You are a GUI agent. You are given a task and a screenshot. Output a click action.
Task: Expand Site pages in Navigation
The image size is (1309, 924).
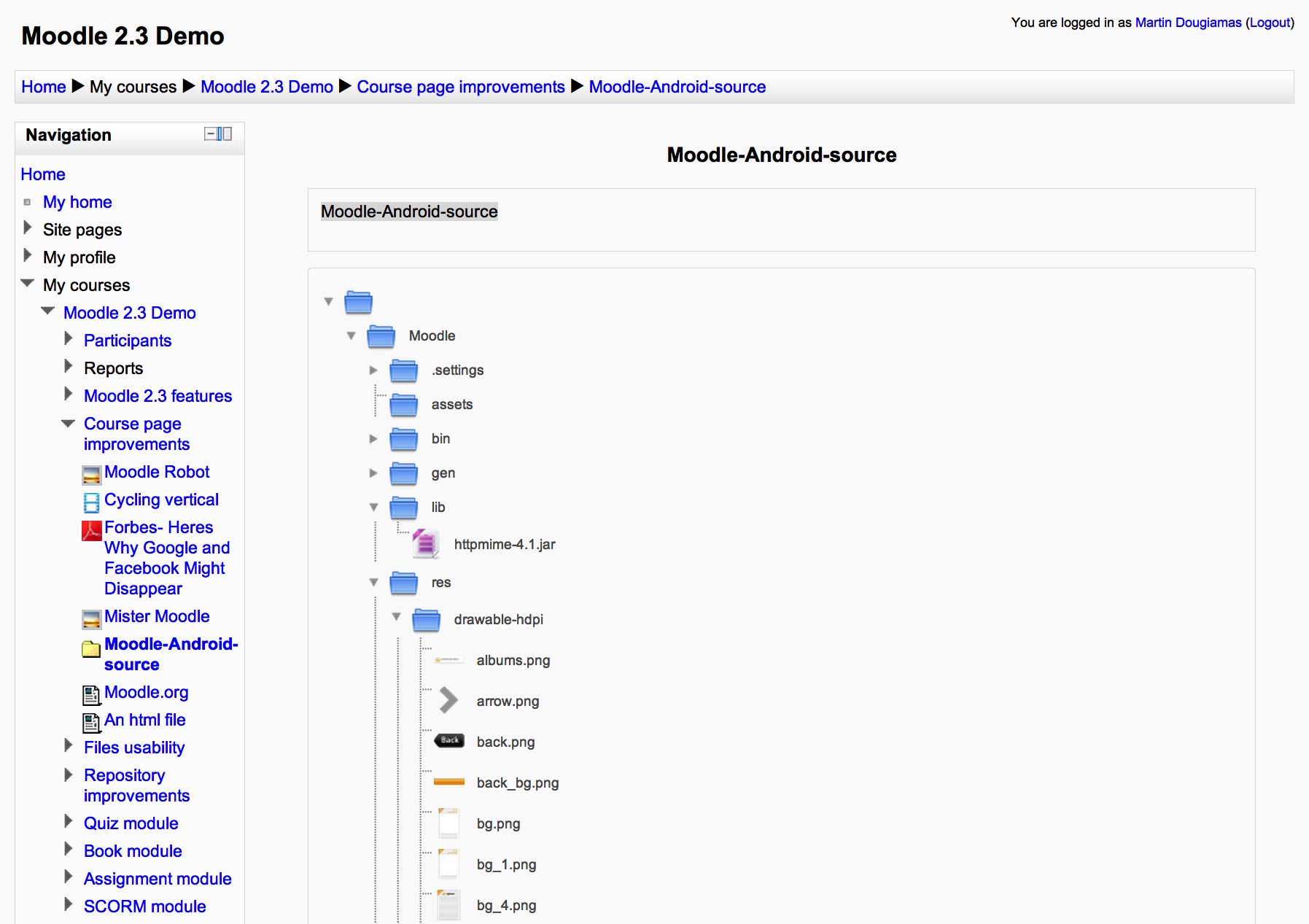tap(28, 228)
